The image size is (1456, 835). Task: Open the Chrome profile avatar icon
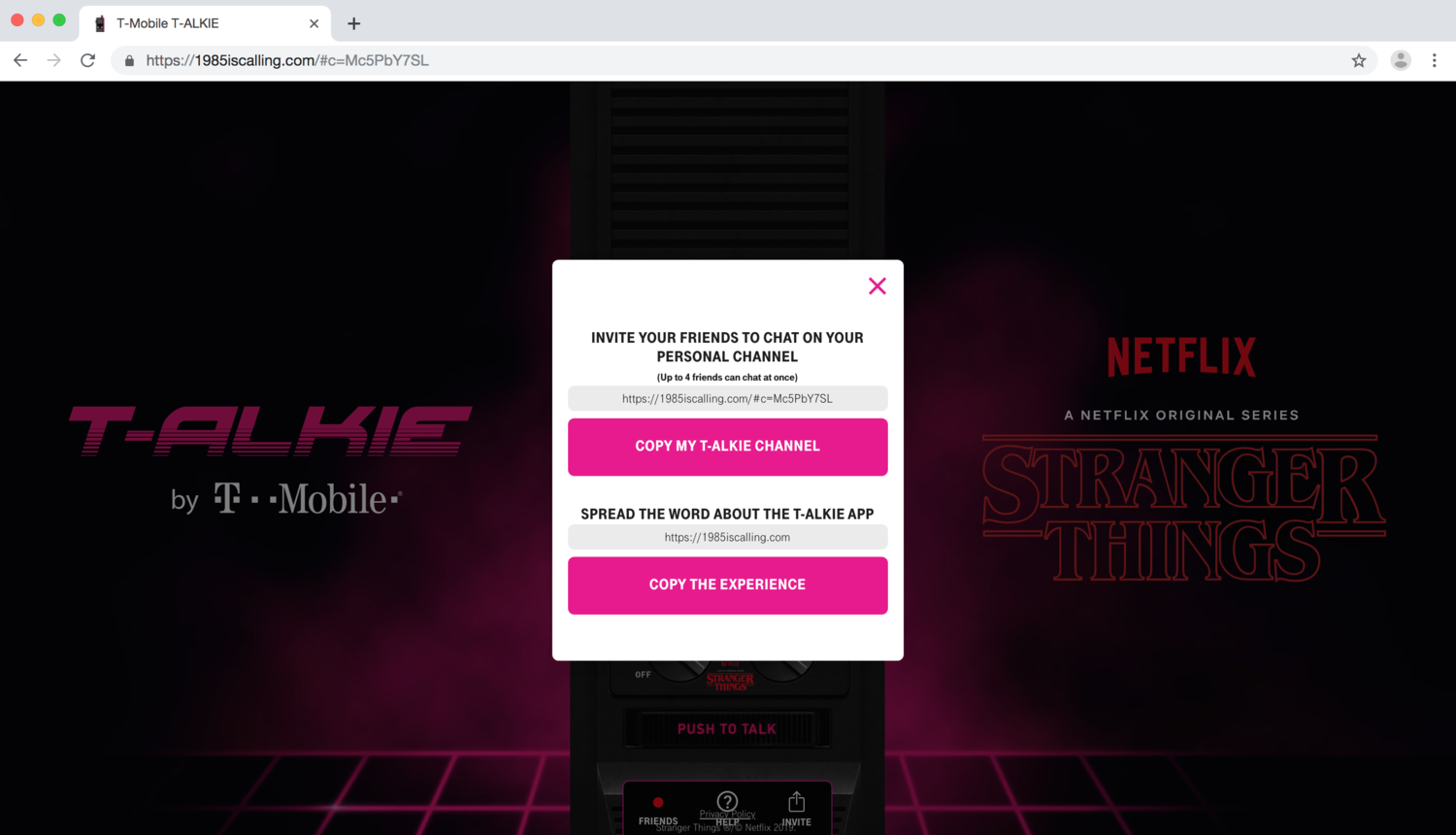coord(1400,60)
